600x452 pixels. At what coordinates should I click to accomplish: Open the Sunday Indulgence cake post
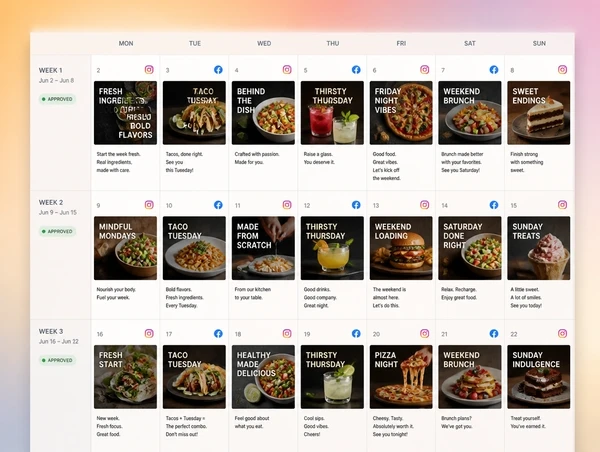[539, 377]
